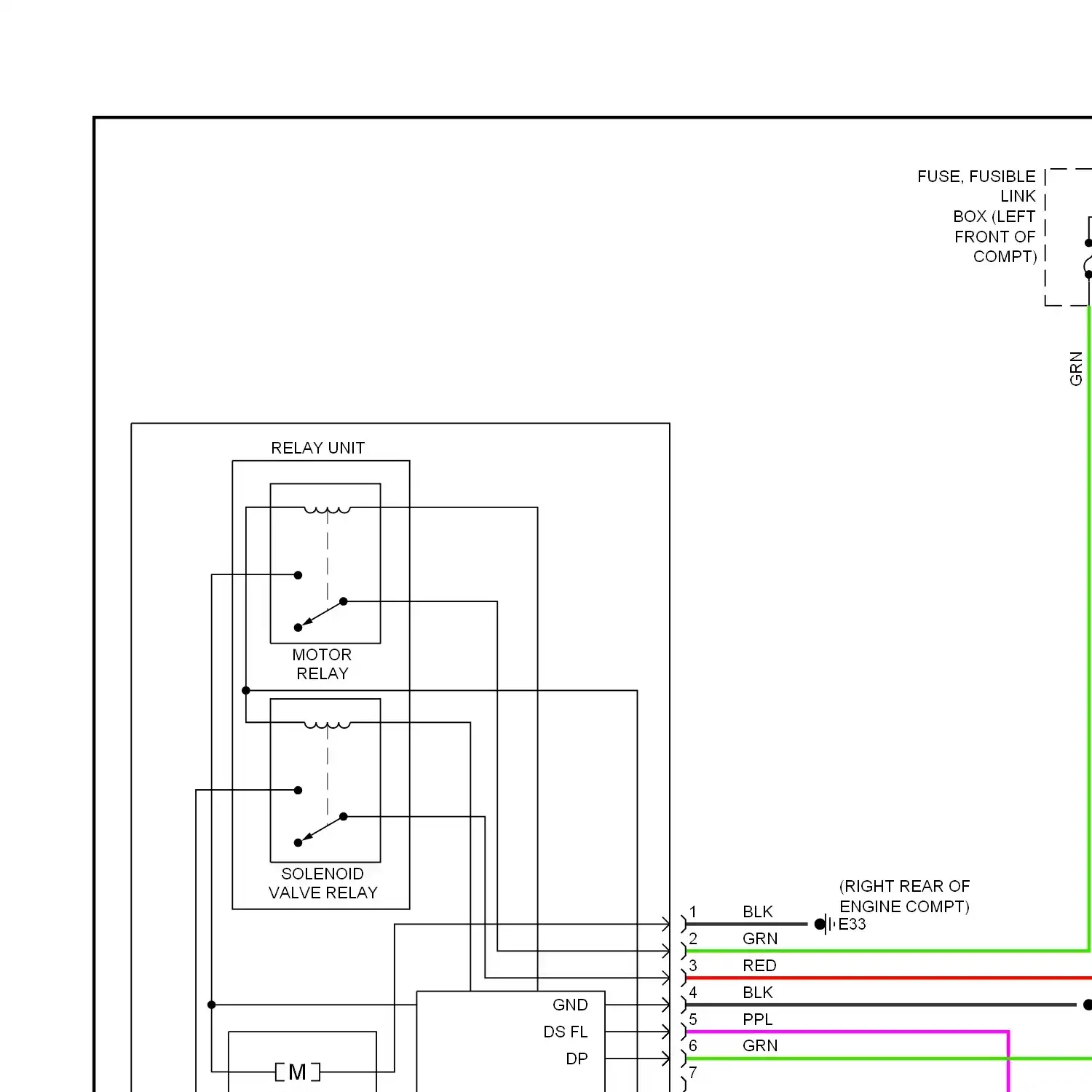Viewport: 1092px width, 1092px height.
Task: Select the SOLENOID VALVE RELAY label
Action: tap(323, 883)
